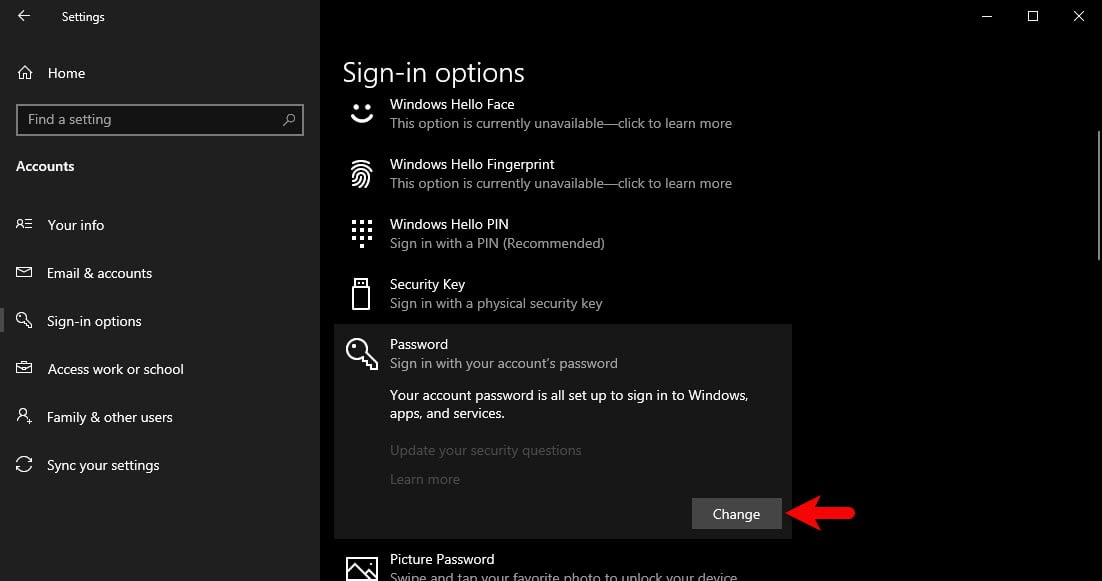
Task: Click the back arrow in Settings
Action: (24, 16)
